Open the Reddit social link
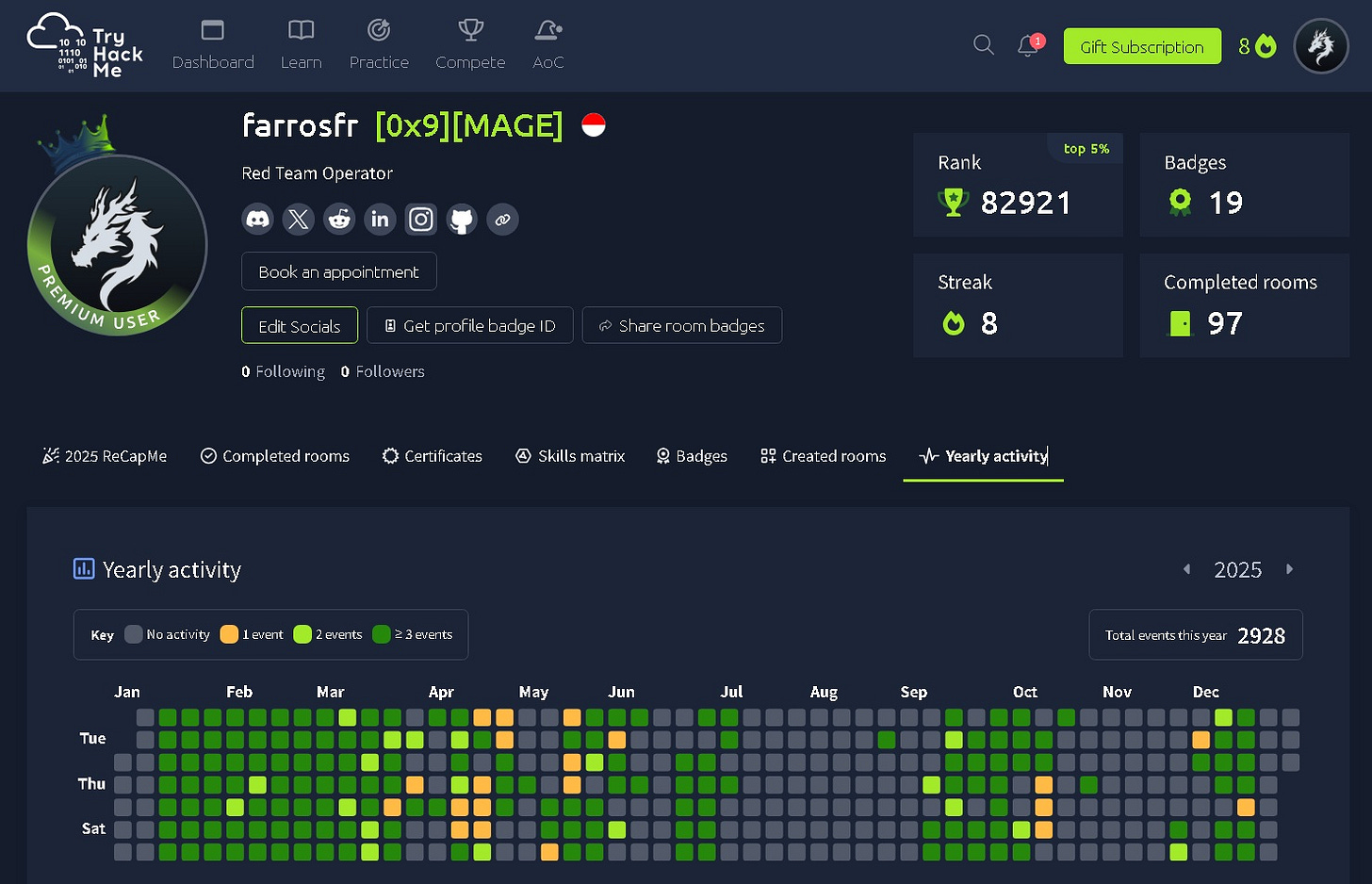 click(x=339, y=220)
